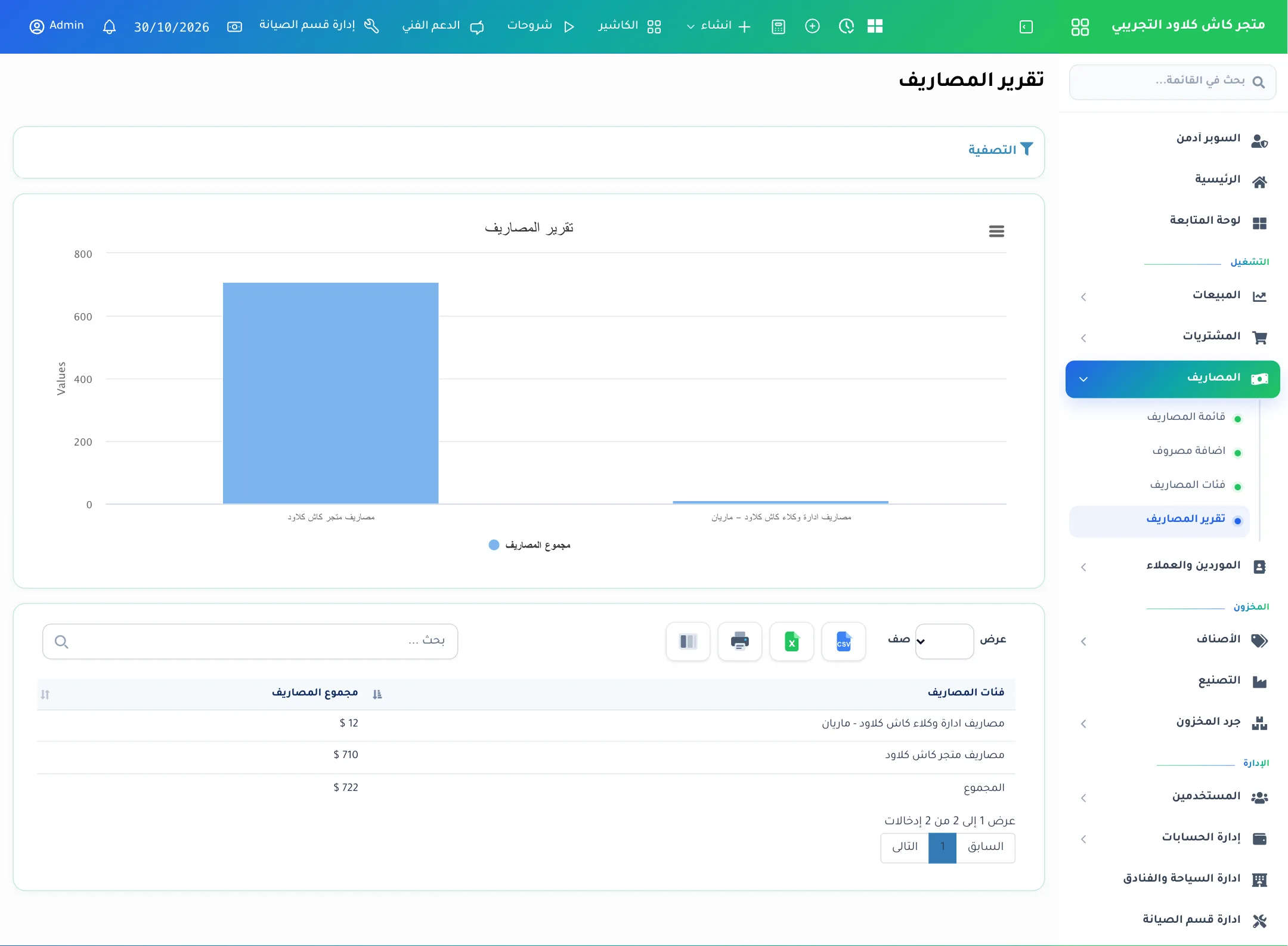
Task: Click the التالي pagination button
Action: pos(905,847)
